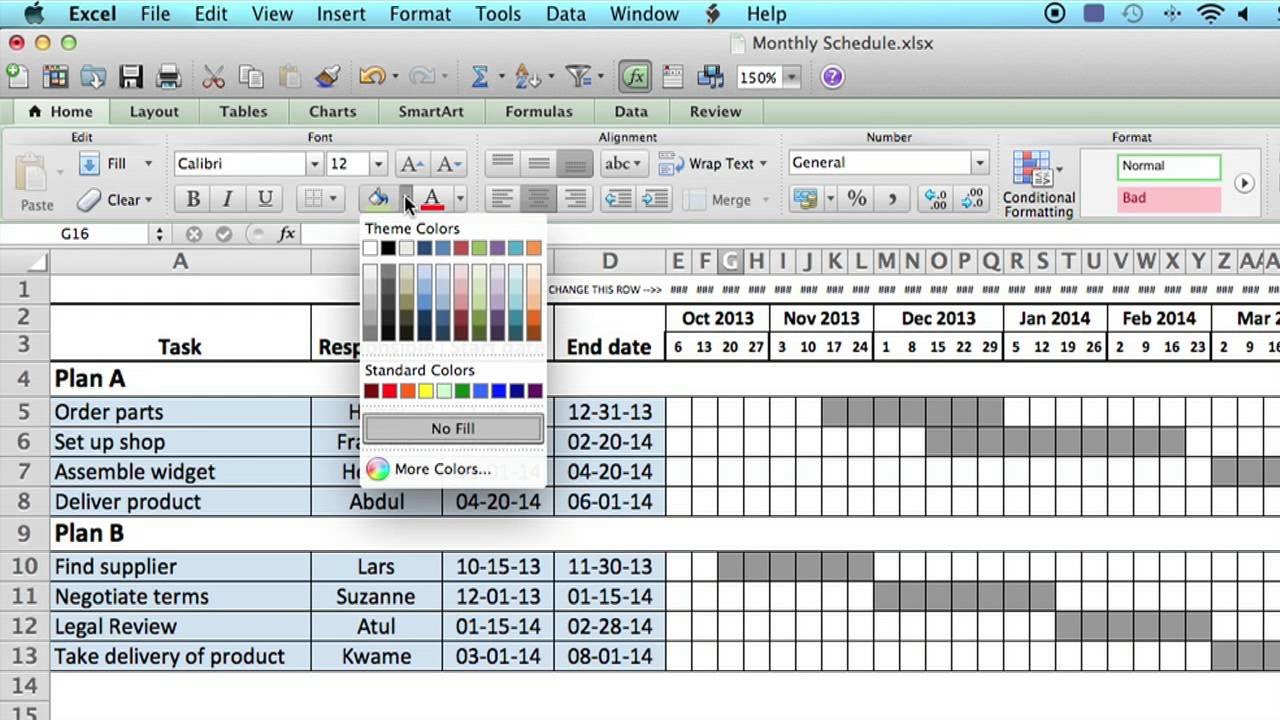The width and height of the screenshot is (1280, 720).
Task: Apply Percent style from Number group
Action: (856, 199)
